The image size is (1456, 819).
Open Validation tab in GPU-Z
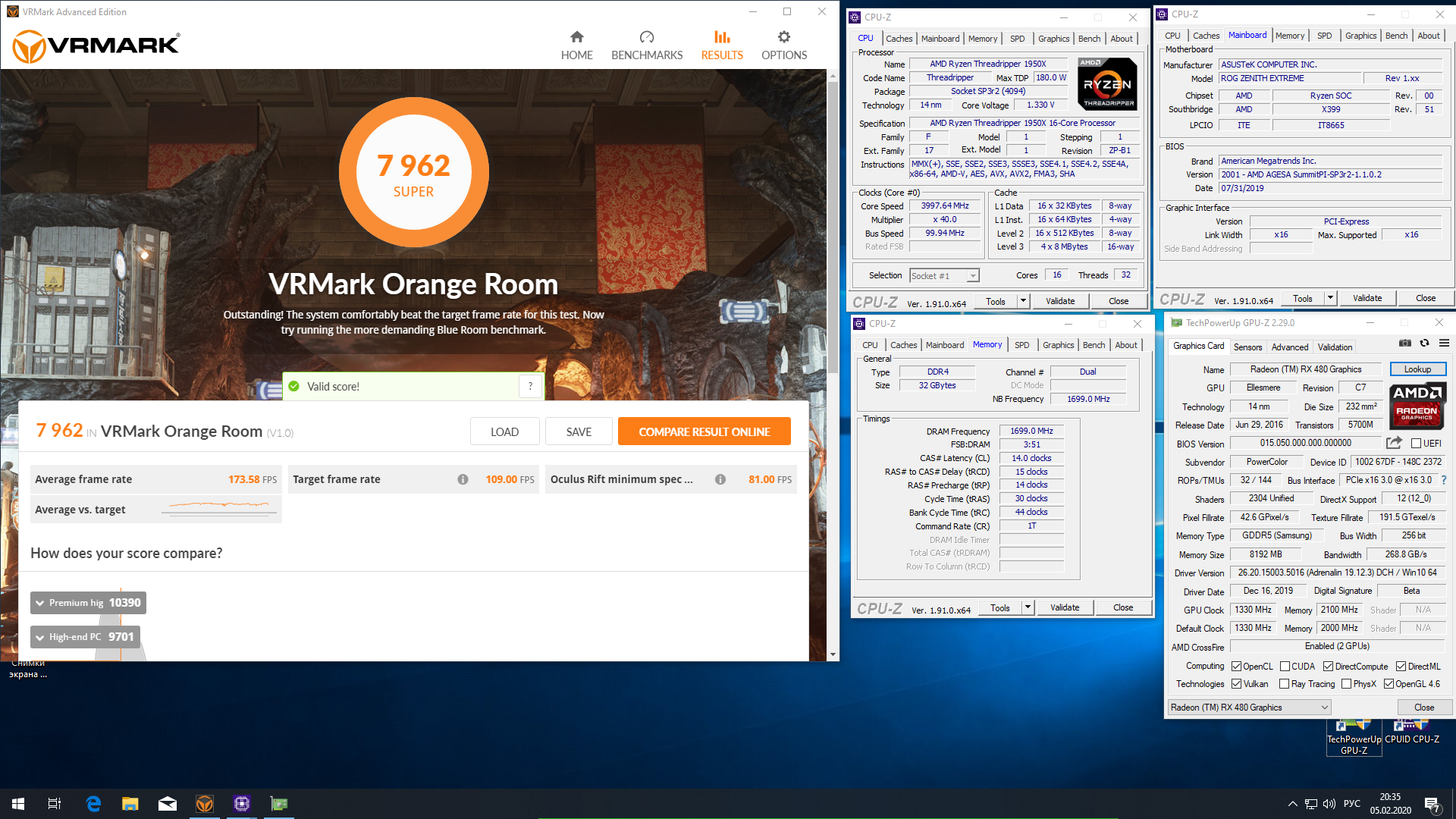1335,347
